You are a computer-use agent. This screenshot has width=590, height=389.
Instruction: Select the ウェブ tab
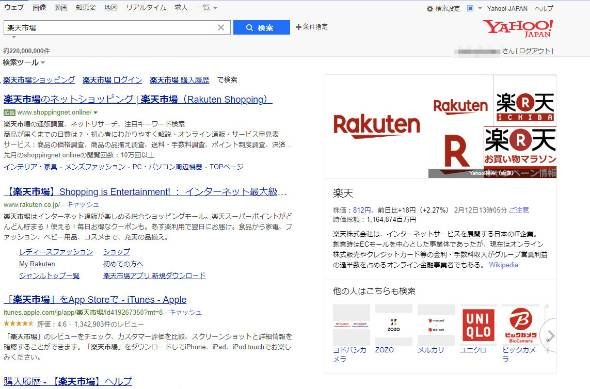(14, 7)
